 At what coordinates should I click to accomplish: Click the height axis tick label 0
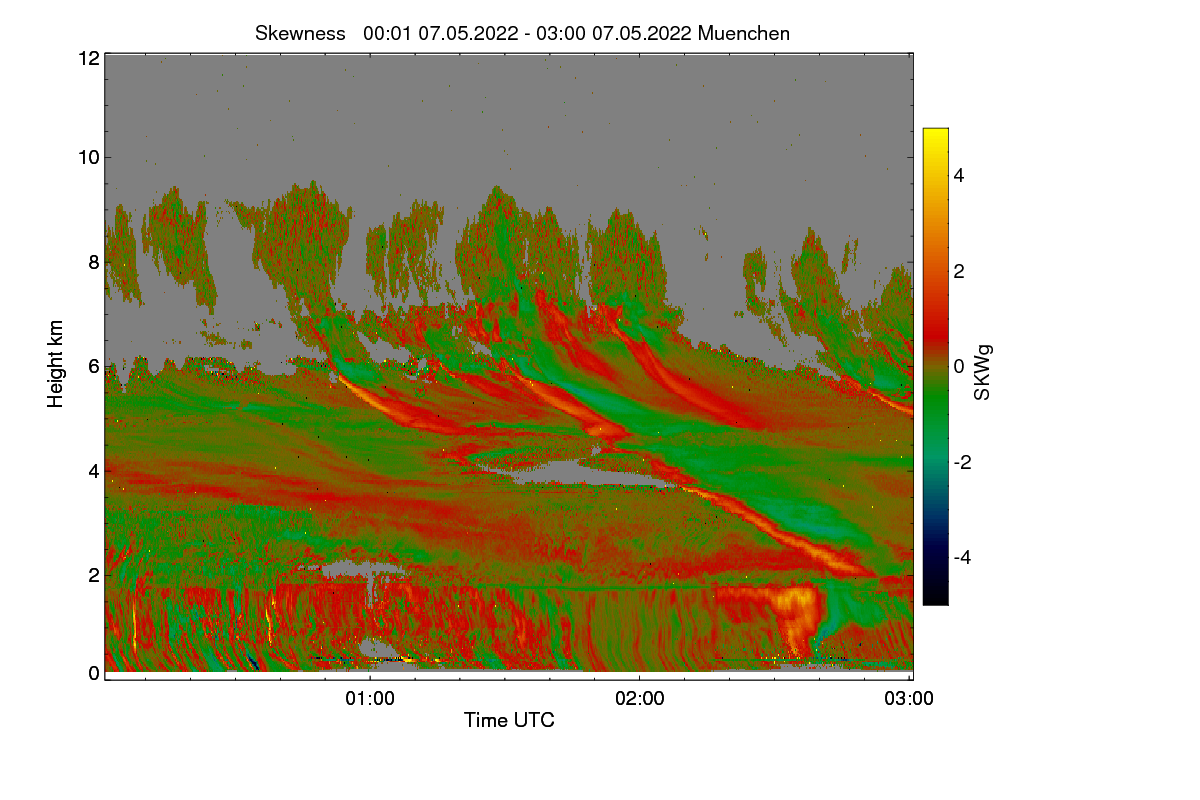(x=94, y=673)
